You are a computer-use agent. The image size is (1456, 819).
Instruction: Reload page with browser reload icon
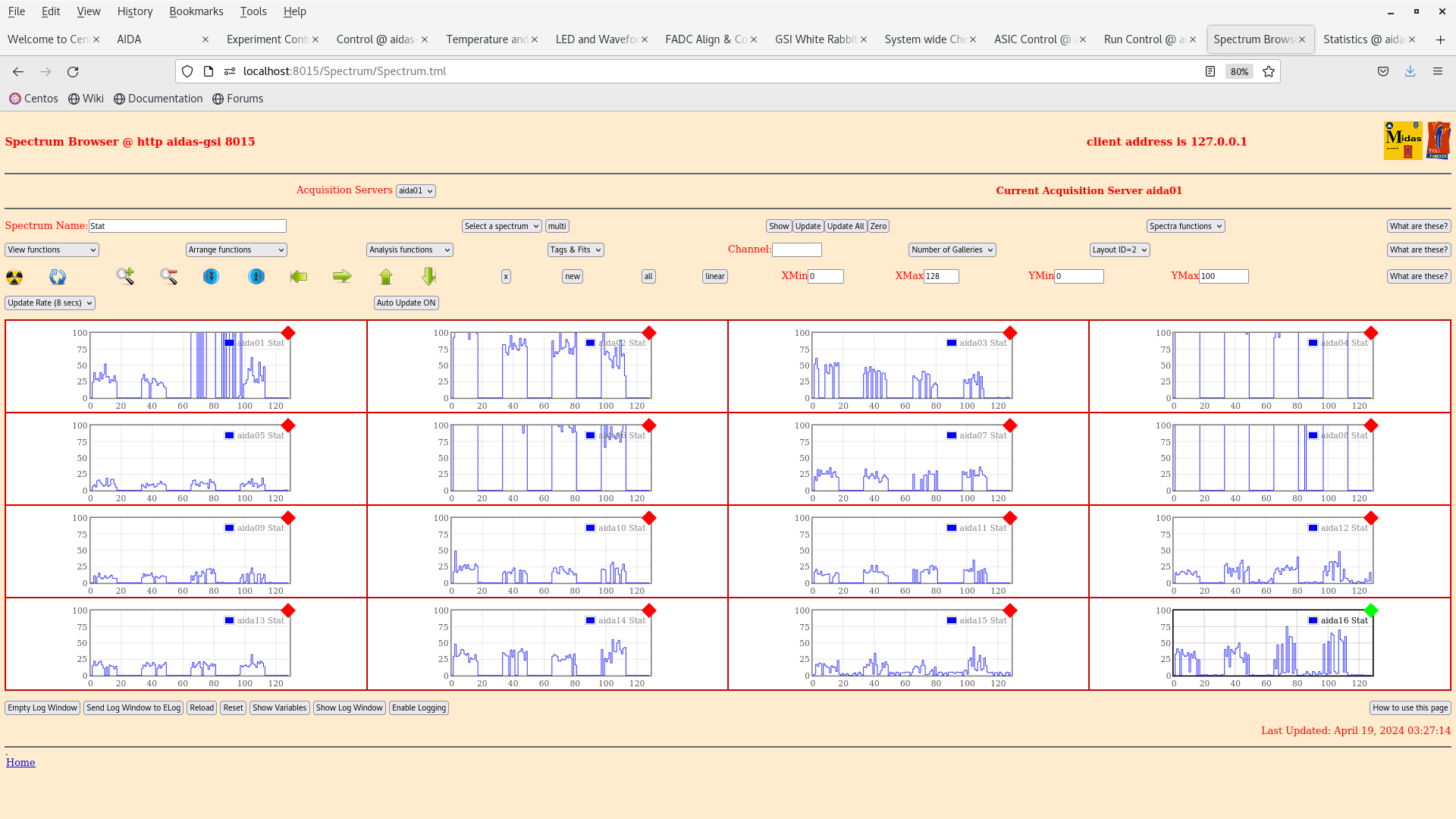[x=73, y=71]
